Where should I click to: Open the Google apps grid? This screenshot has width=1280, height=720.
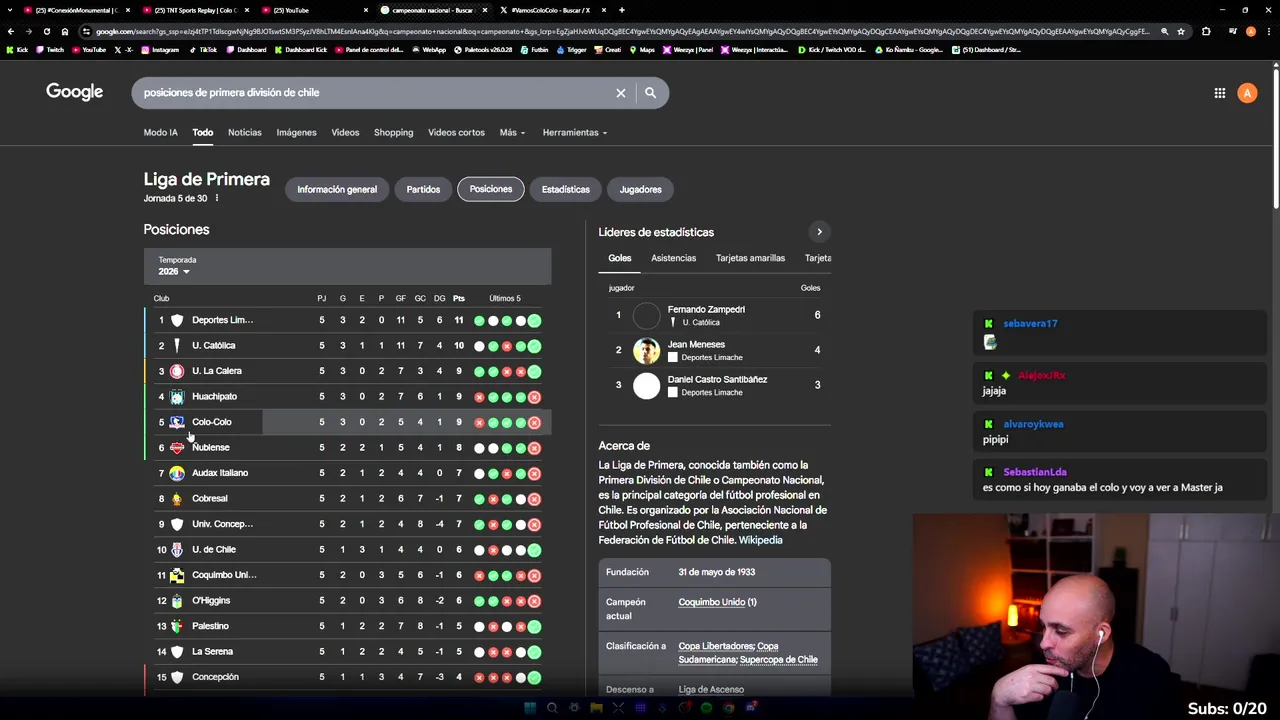(x=1220, y=93)
